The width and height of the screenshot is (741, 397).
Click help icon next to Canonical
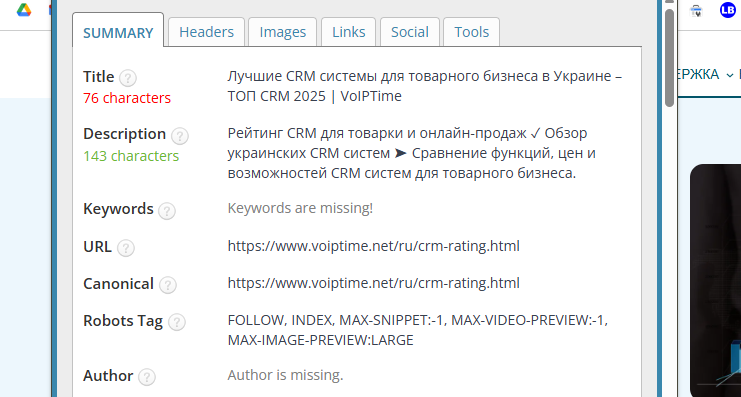tap(168, 285)
